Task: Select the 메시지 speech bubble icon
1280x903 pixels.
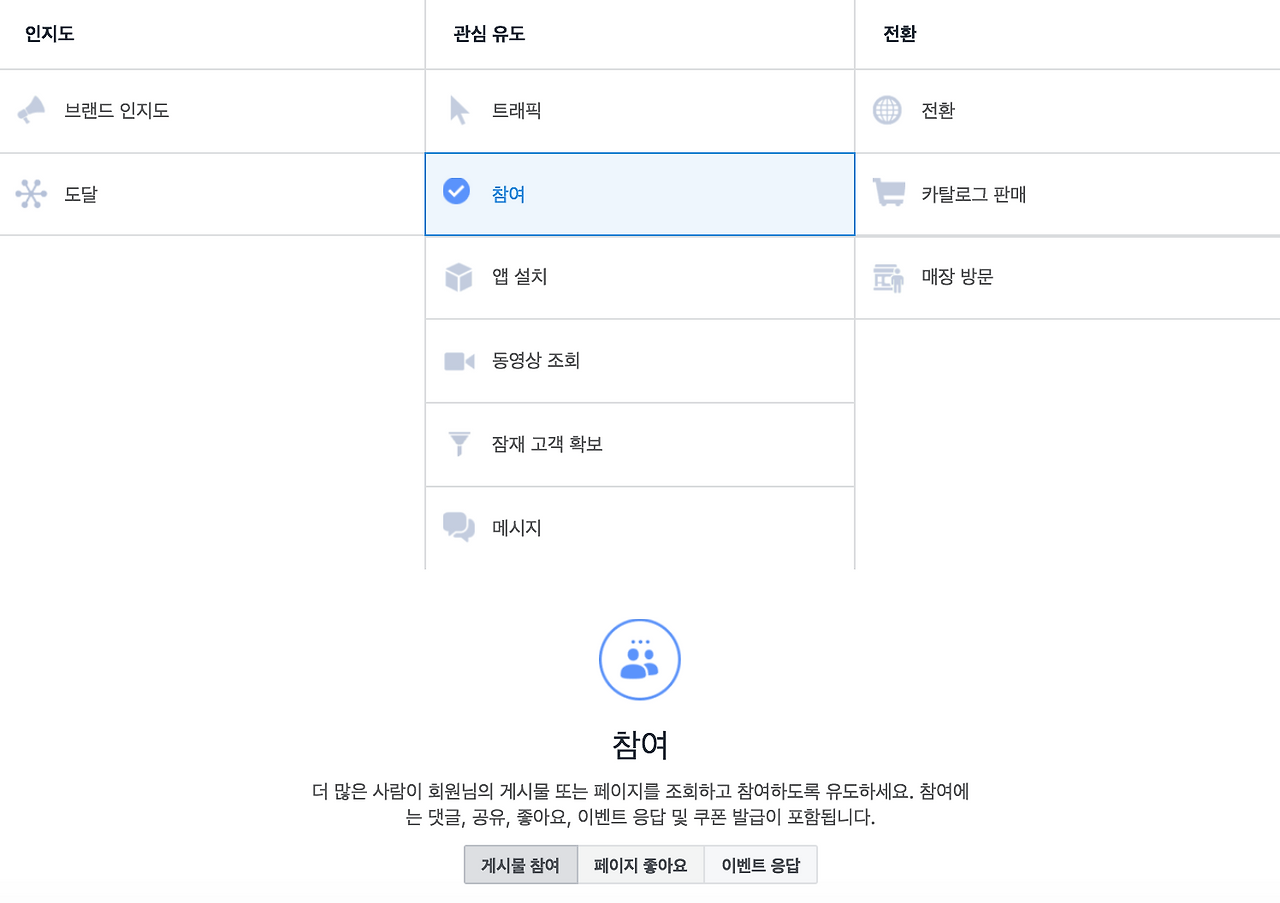Action: click(x=459, y=527)
